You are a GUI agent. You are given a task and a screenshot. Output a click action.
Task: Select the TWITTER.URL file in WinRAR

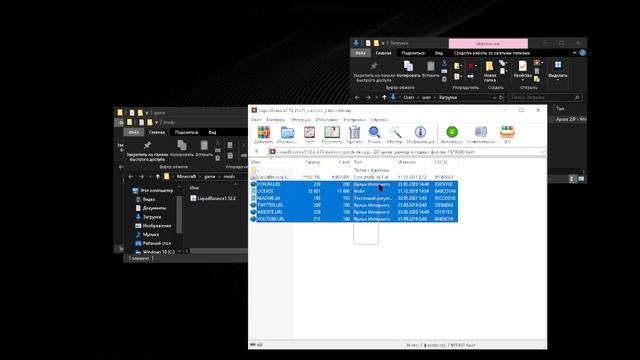point(353,205)
